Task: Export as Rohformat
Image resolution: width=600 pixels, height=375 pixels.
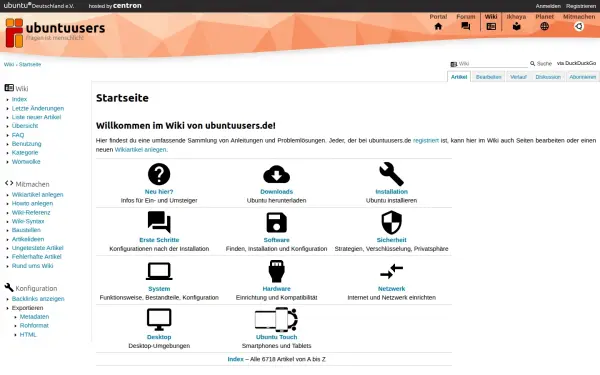Action: [34, 326]
